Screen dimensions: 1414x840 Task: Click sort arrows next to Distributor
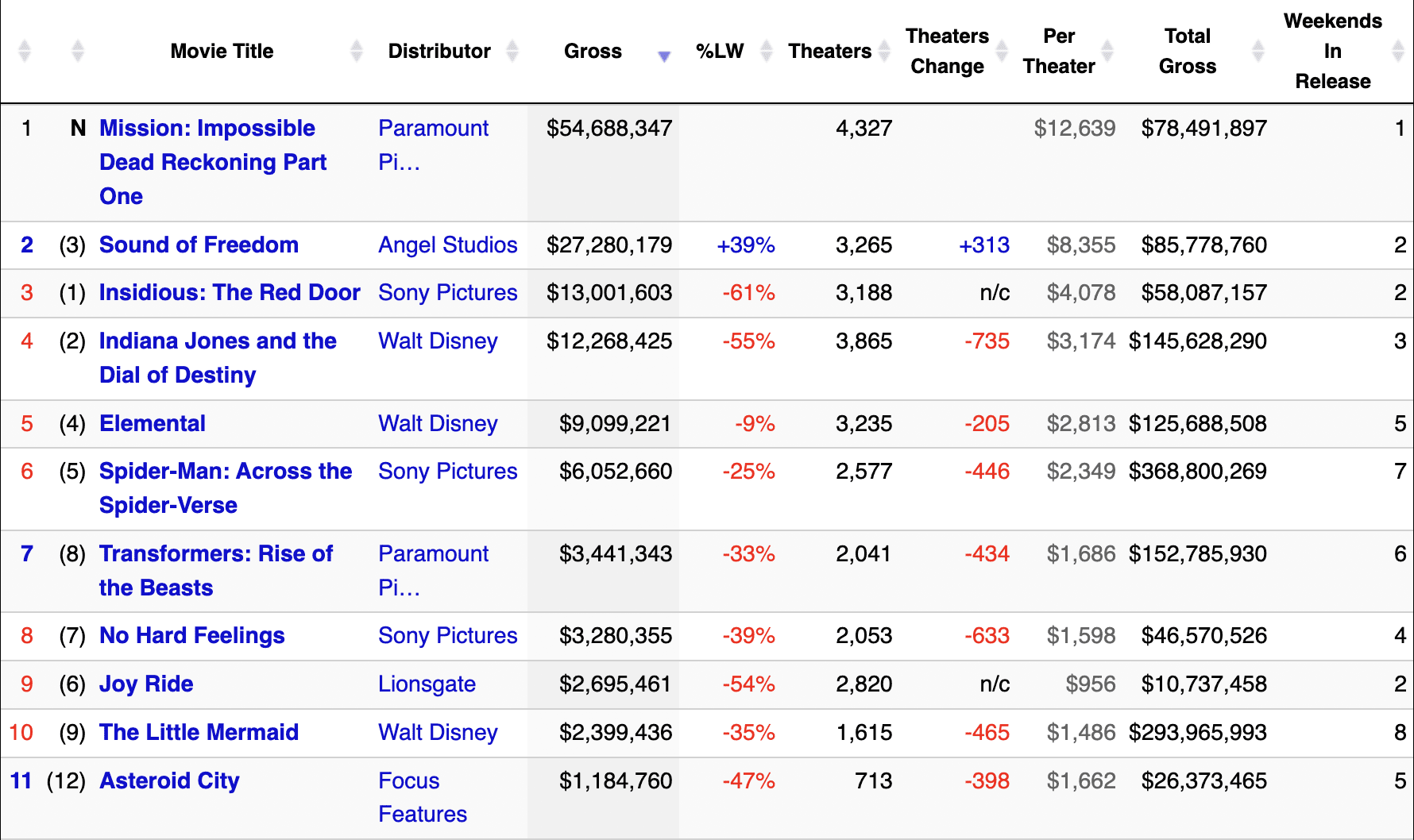(x=512, y=52)
